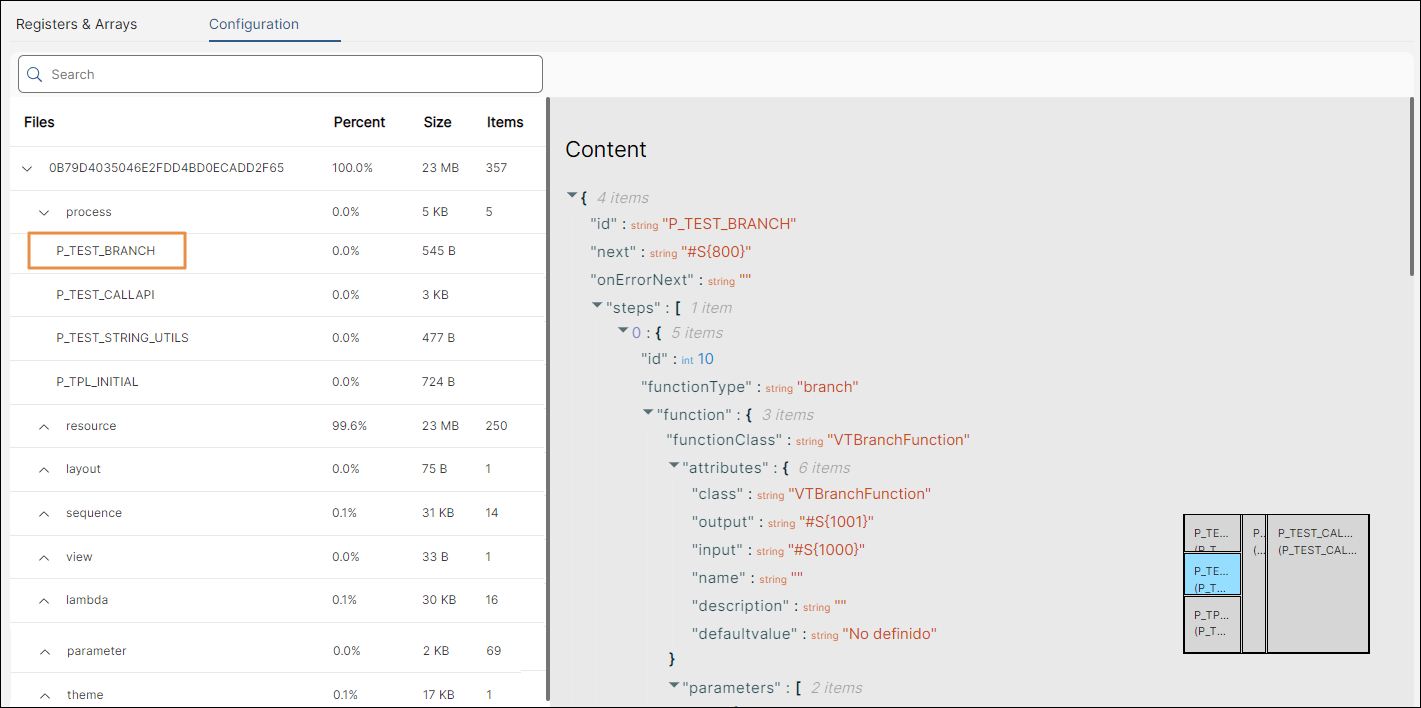Viewport: 1421px width, 708px height.
Task: Collapse the "function" object triangle
Action: tap(648, 413)
